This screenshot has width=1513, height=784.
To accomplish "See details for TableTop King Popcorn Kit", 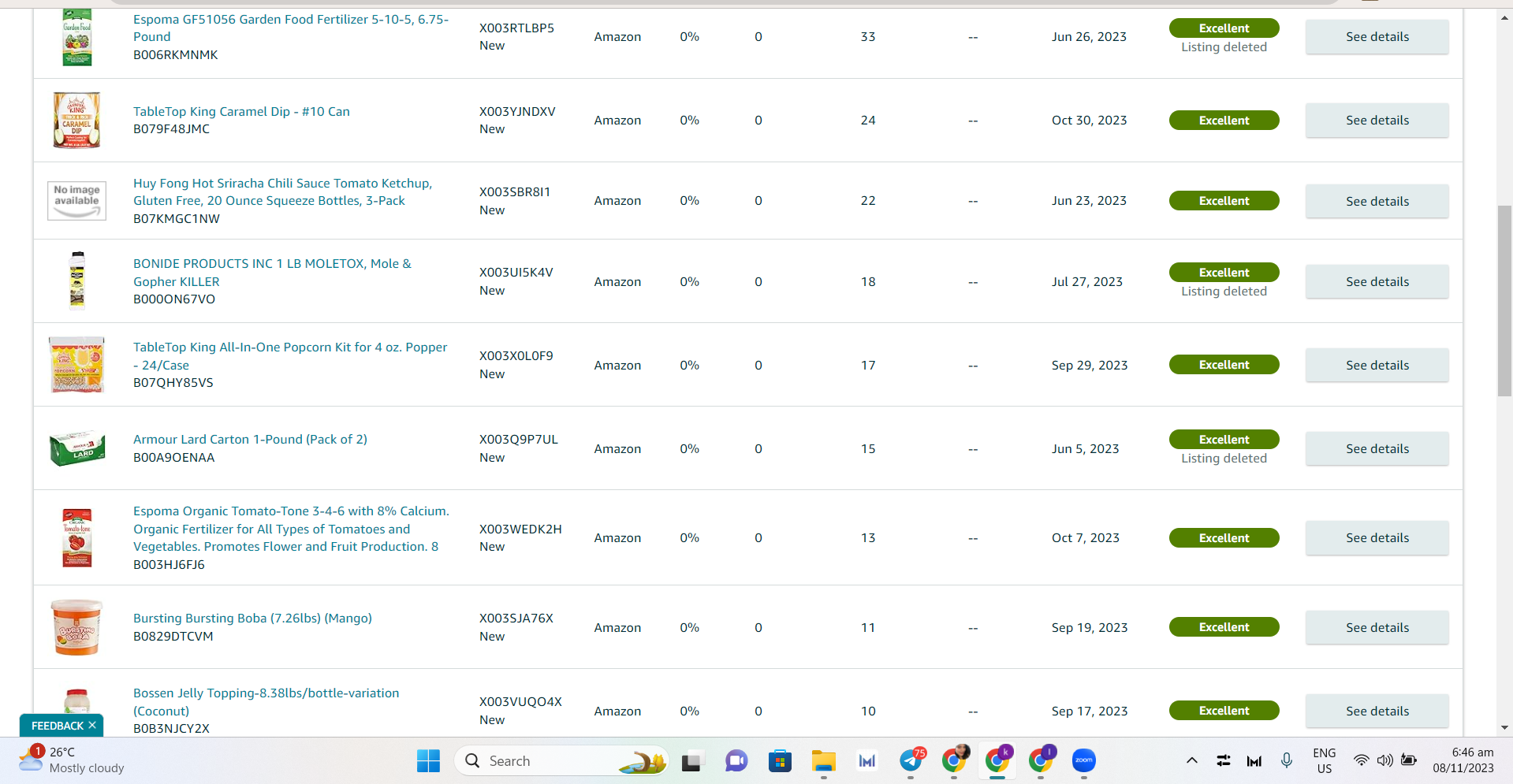I will pyautogui.click(x=1377, y=365).
